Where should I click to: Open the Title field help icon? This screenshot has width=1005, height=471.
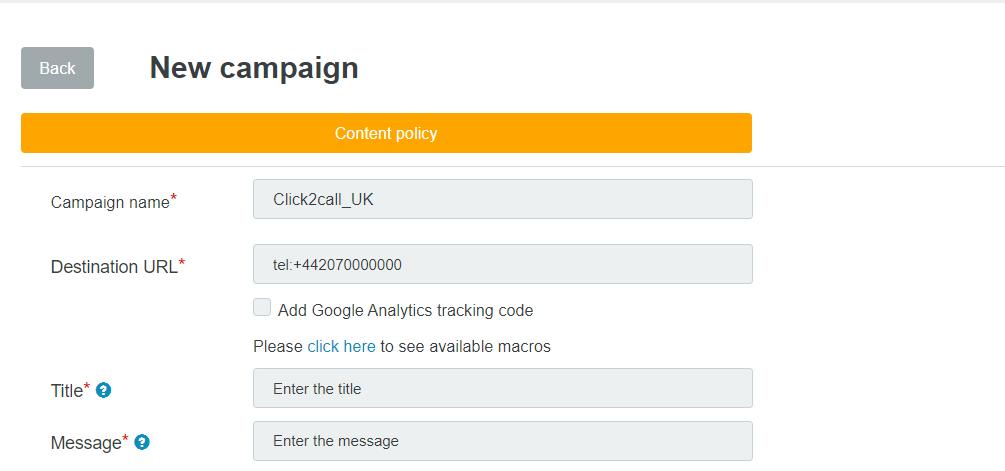pos(103,390)
